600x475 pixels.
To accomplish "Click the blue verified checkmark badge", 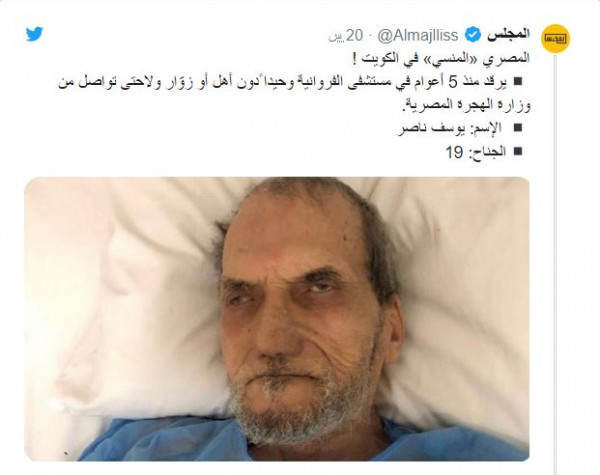I will [473, 35].
